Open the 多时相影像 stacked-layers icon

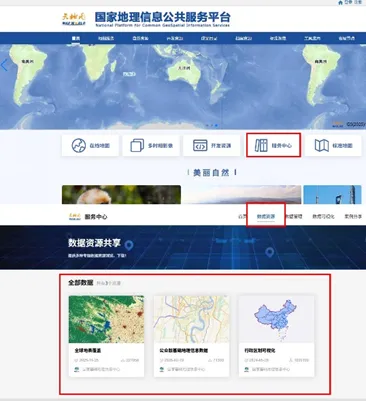click(x=137, y=146)
